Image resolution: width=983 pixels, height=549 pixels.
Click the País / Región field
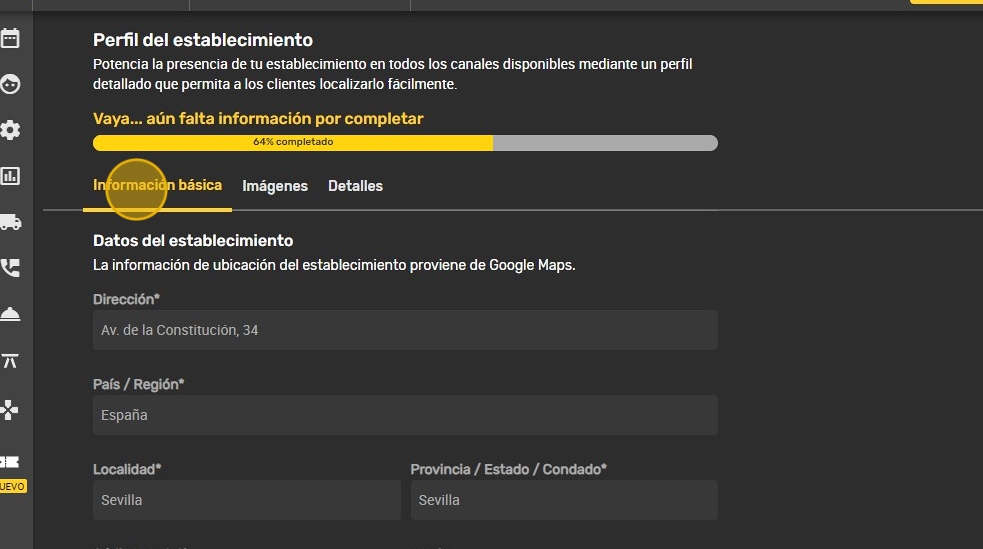(x=405, y=415)
